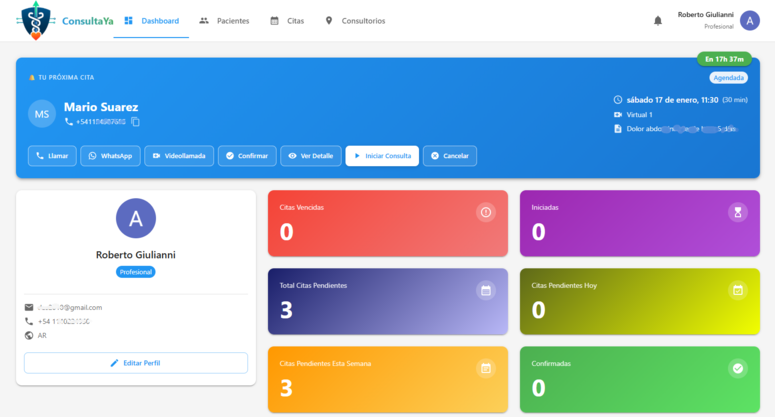The image size is (775, 417).
Task: Click the globe icon next to AR
Action: point(29,335)
